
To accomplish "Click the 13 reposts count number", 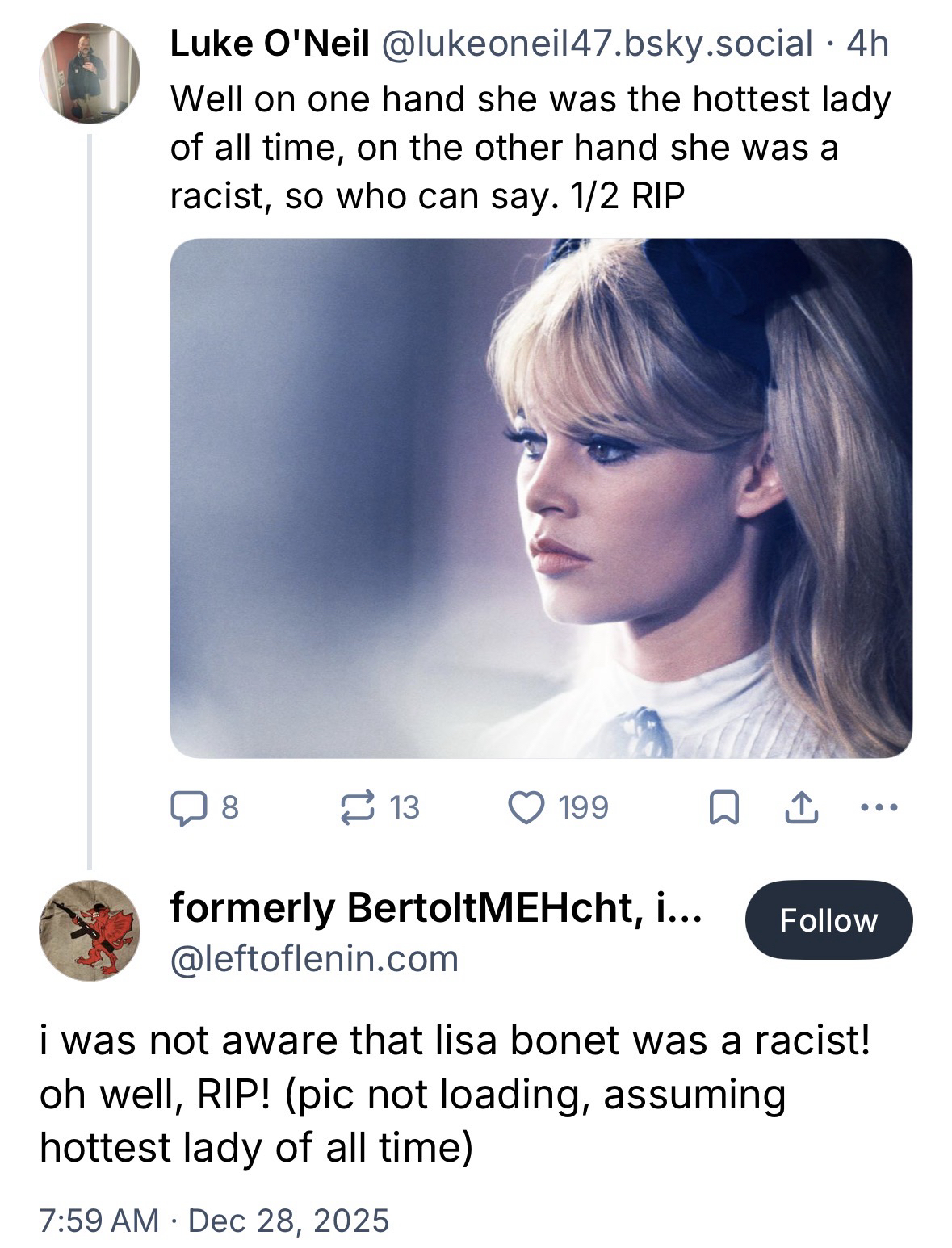I will tap(405, 808).
